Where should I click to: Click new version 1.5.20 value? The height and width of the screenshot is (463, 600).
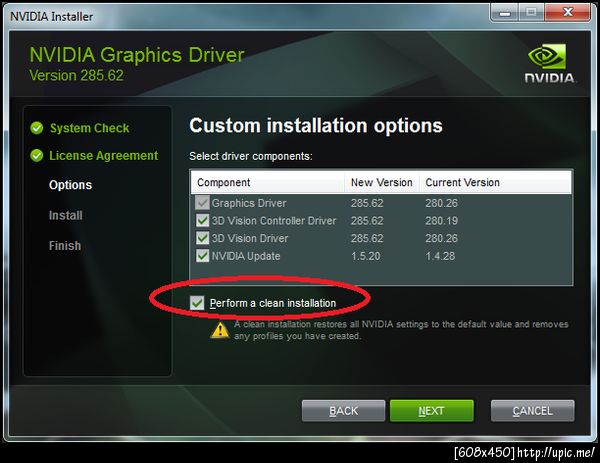tap(365, 256)
